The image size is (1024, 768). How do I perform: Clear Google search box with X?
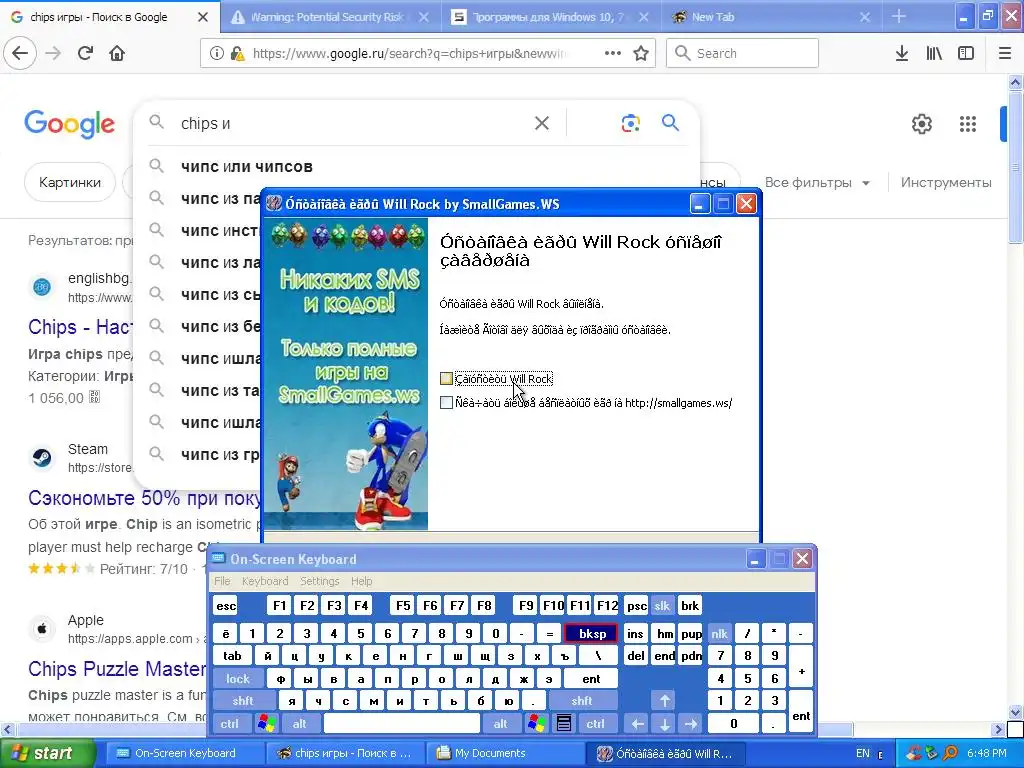(541, 123)
